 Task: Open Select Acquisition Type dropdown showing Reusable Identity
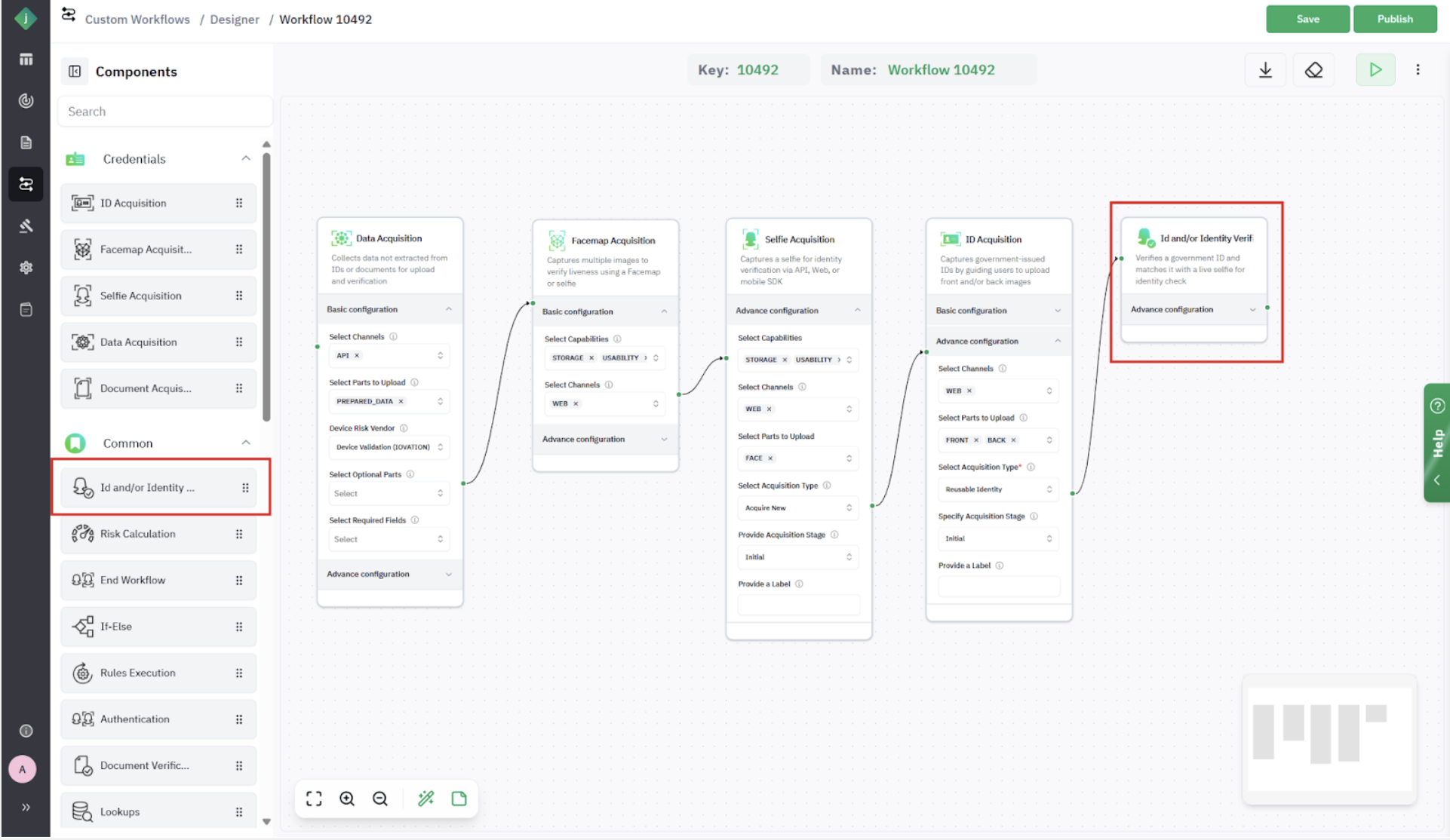997,489
